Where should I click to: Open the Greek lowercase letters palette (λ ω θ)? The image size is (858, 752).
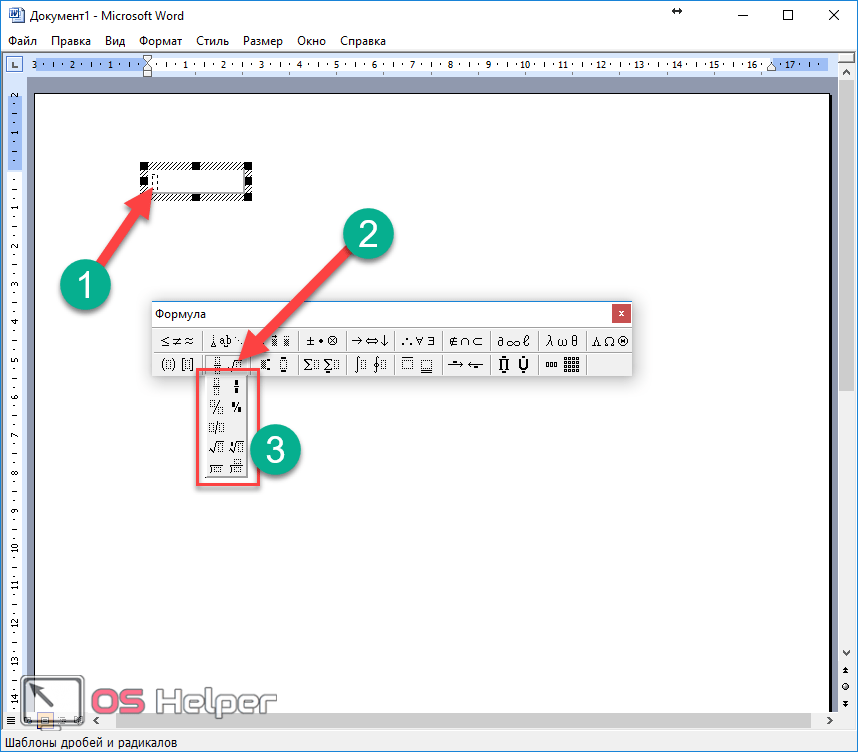563,341
